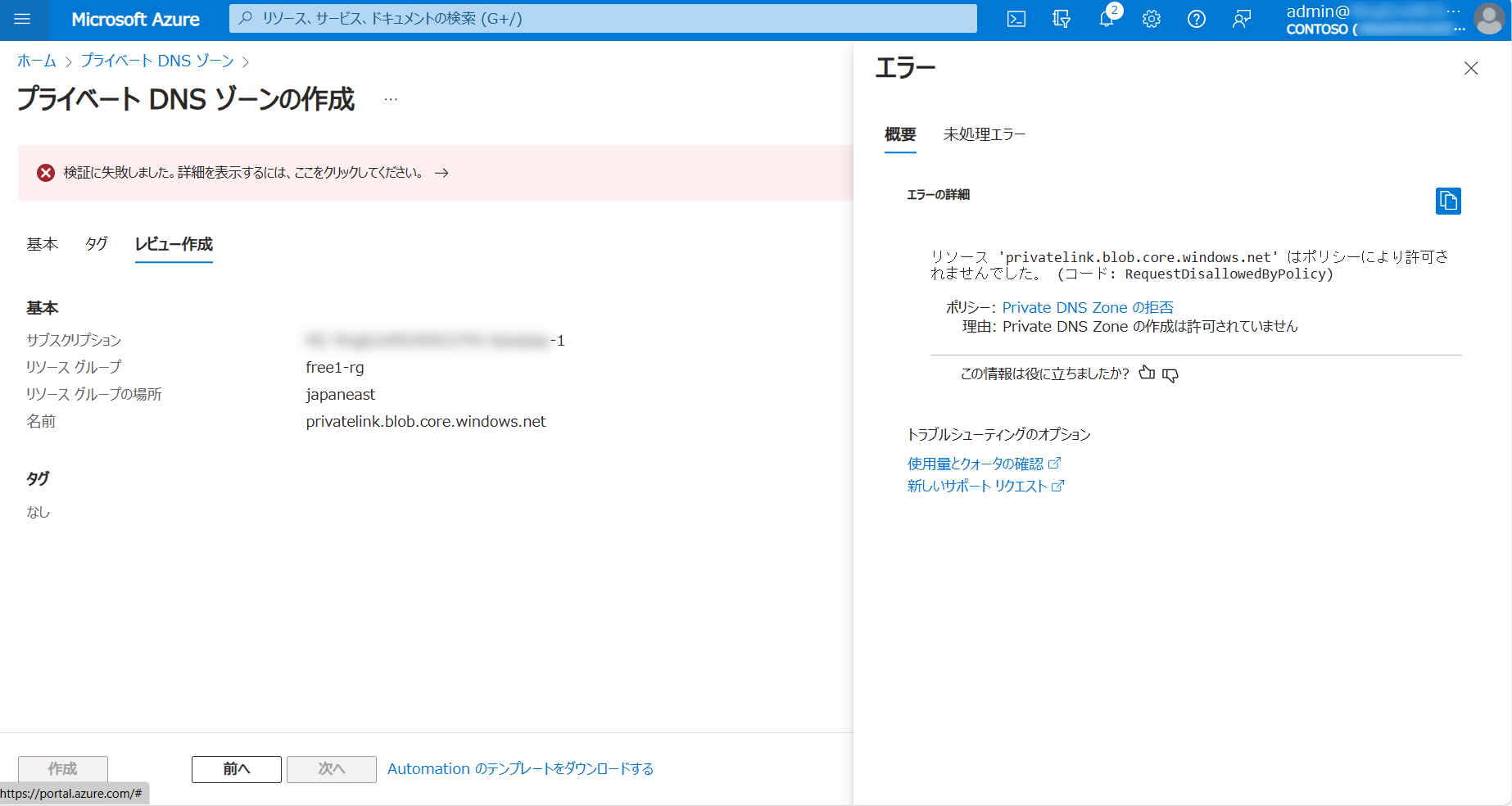Open the ellipsis menu beside page title
This screenshot has width=1512, height=806.
pyautogui.click(x=391, y=99)
